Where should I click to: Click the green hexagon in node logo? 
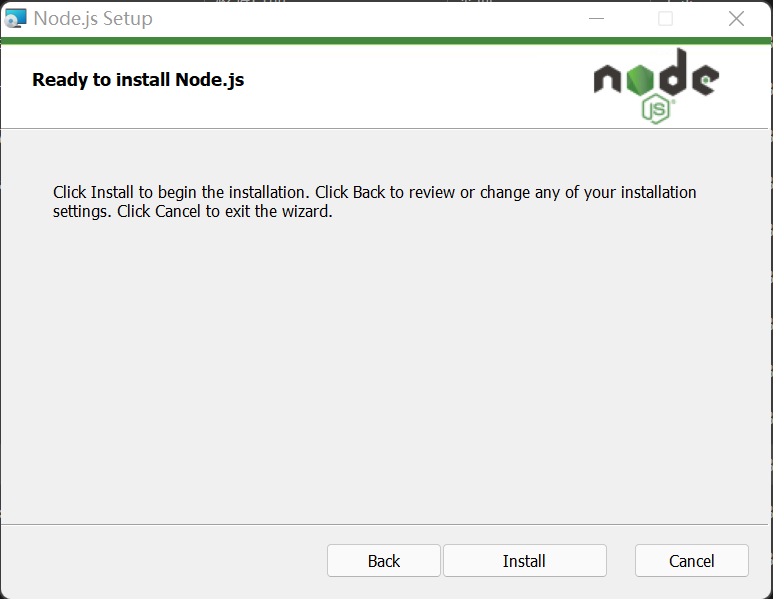[640, 79]
